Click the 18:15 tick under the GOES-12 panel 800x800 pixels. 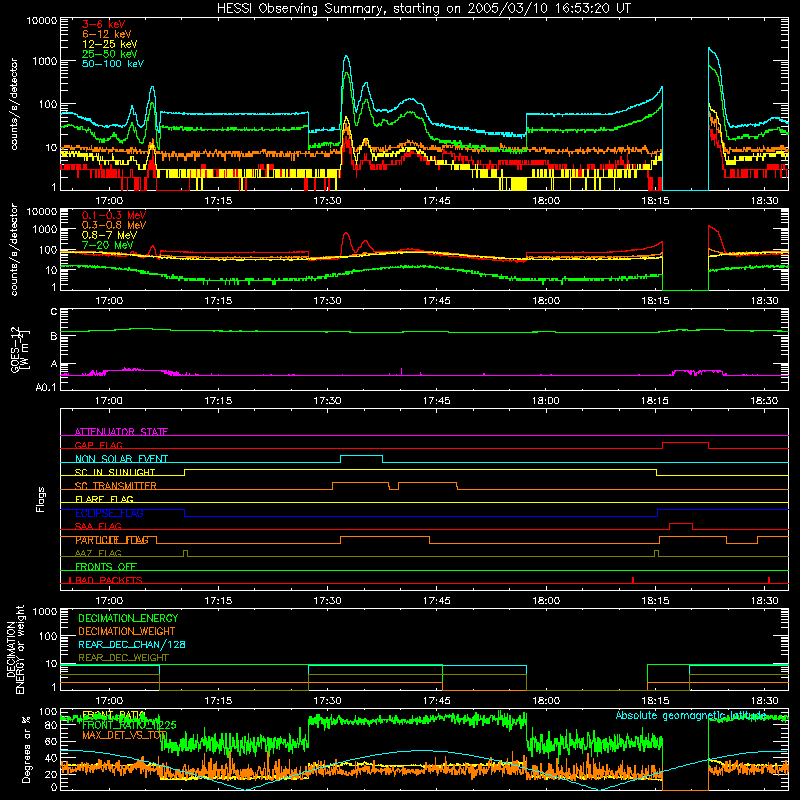655,400
